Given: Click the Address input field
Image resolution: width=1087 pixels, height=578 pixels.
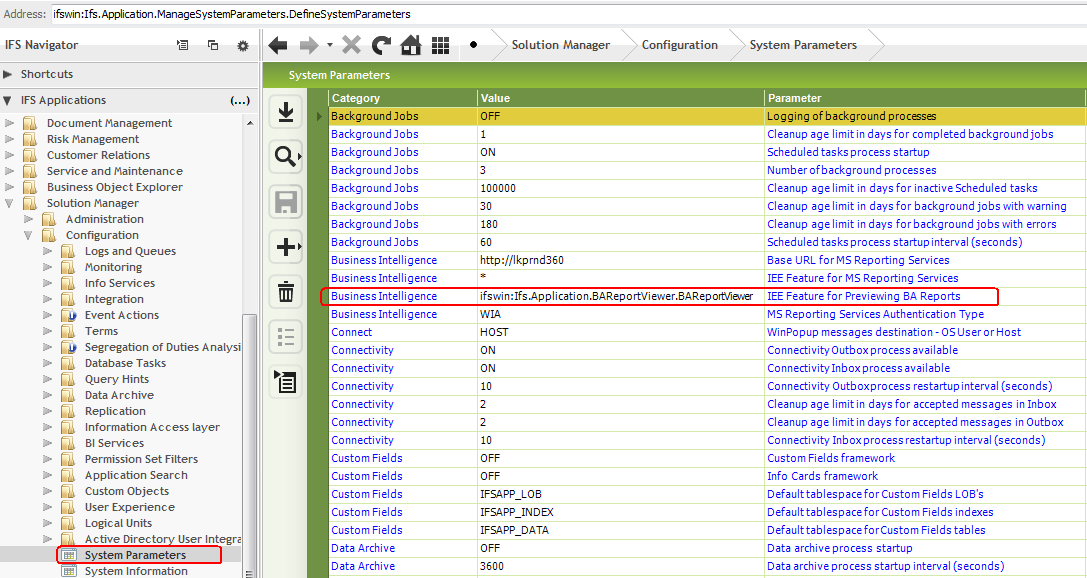Looking at the screenshot, I should (560, 14).
